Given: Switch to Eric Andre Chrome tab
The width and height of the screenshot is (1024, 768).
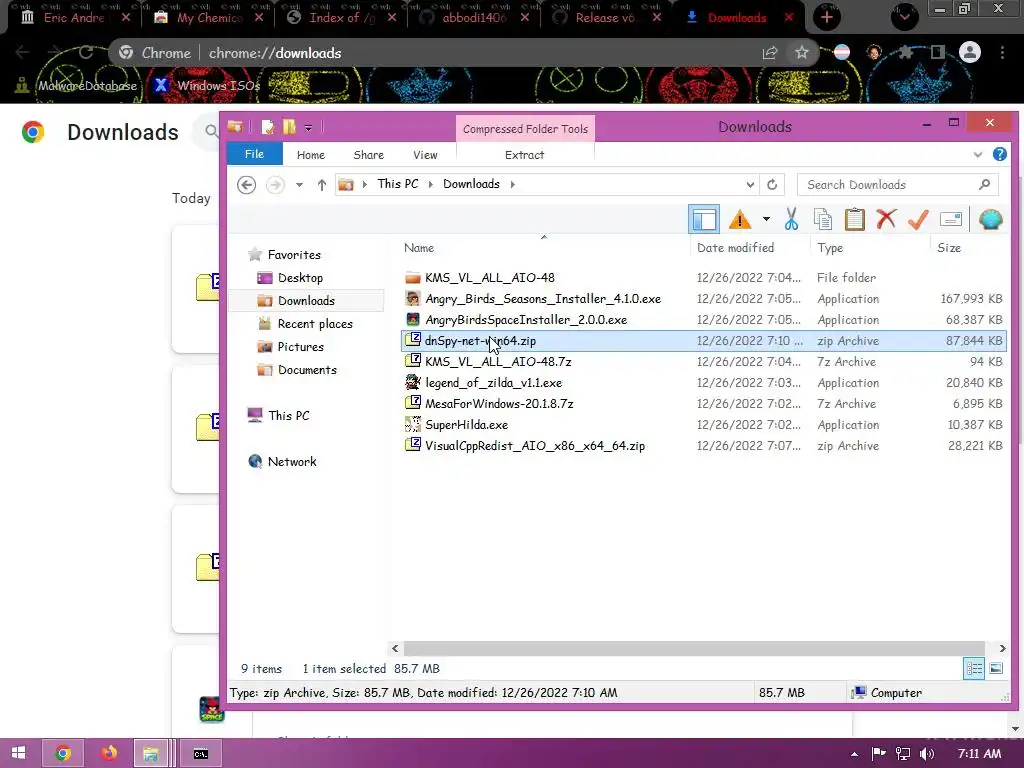Looking at the screenshot, I should click(x=73, y=18).
